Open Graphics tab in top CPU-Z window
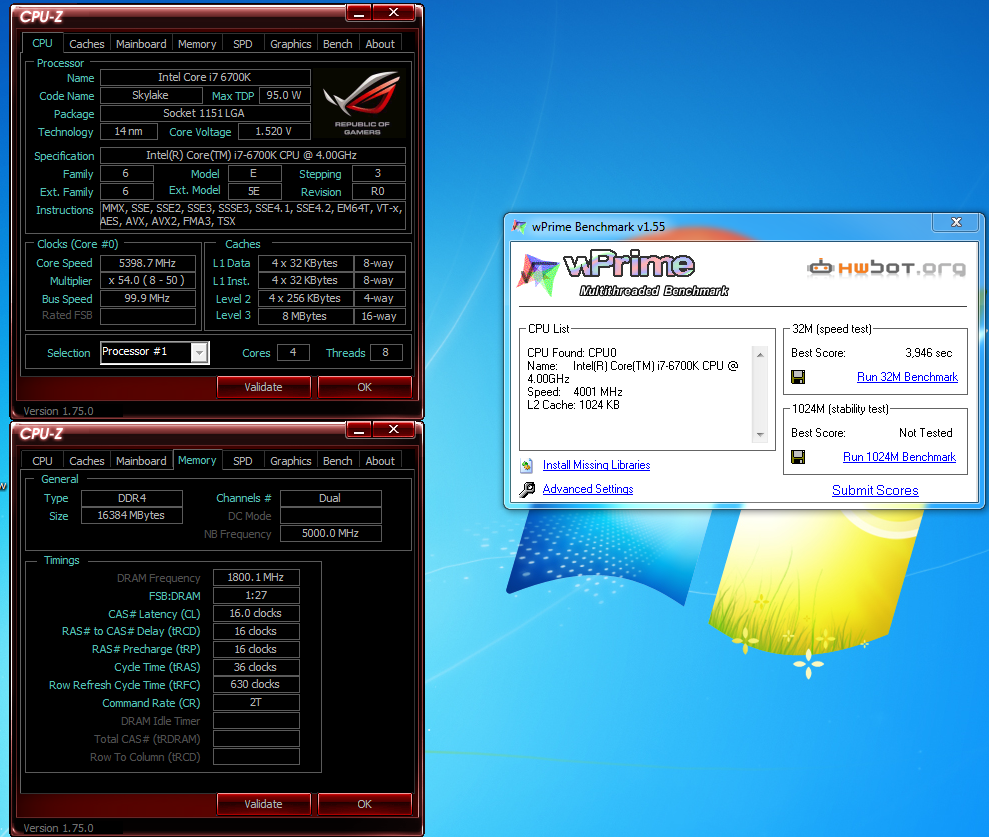Image resolution: width=989 pixels, height=837 pixels. pos(291,44)
